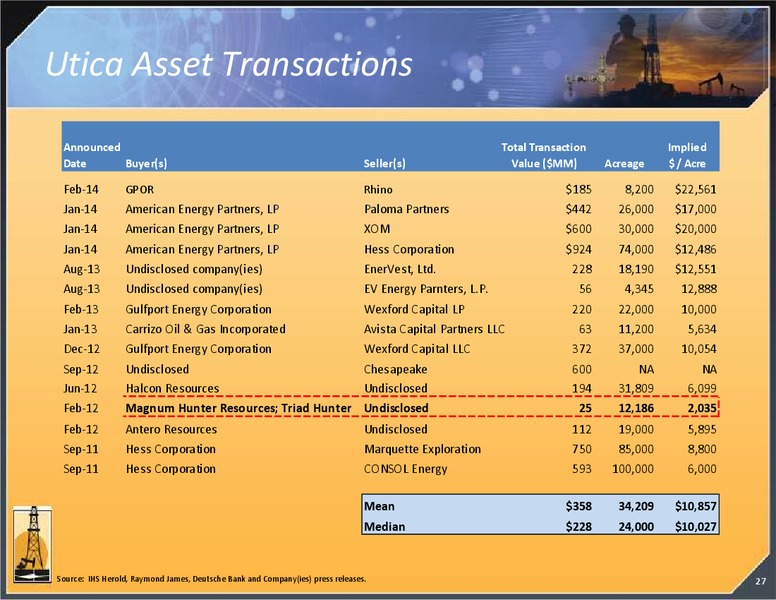Screen dimensions: 776x600
Task: Click transaction value '$924'
Action: [x=579, y=249]
